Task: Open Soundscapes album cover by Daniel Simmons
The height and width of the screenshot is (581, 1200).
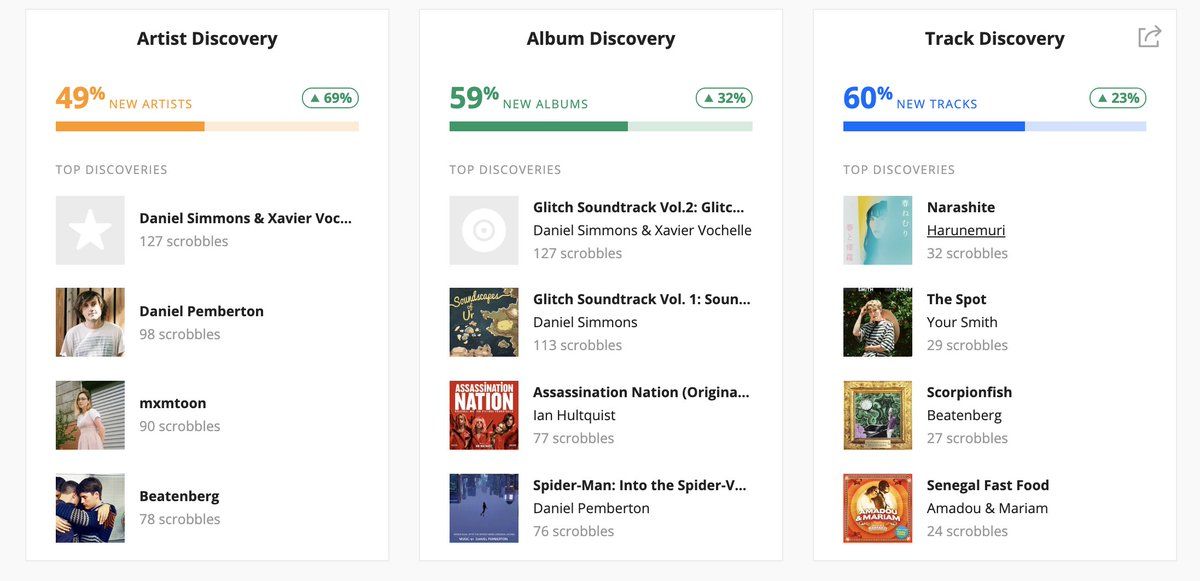Action: point(484,322)
